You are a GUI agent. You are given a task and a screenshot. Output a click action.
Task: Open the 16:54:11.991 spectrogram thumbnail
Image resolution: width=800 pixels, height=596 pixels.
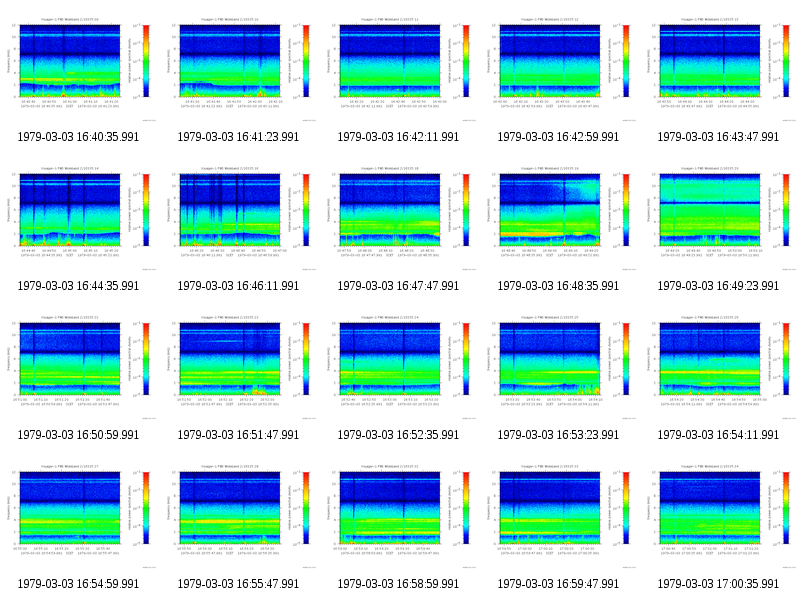718,366
